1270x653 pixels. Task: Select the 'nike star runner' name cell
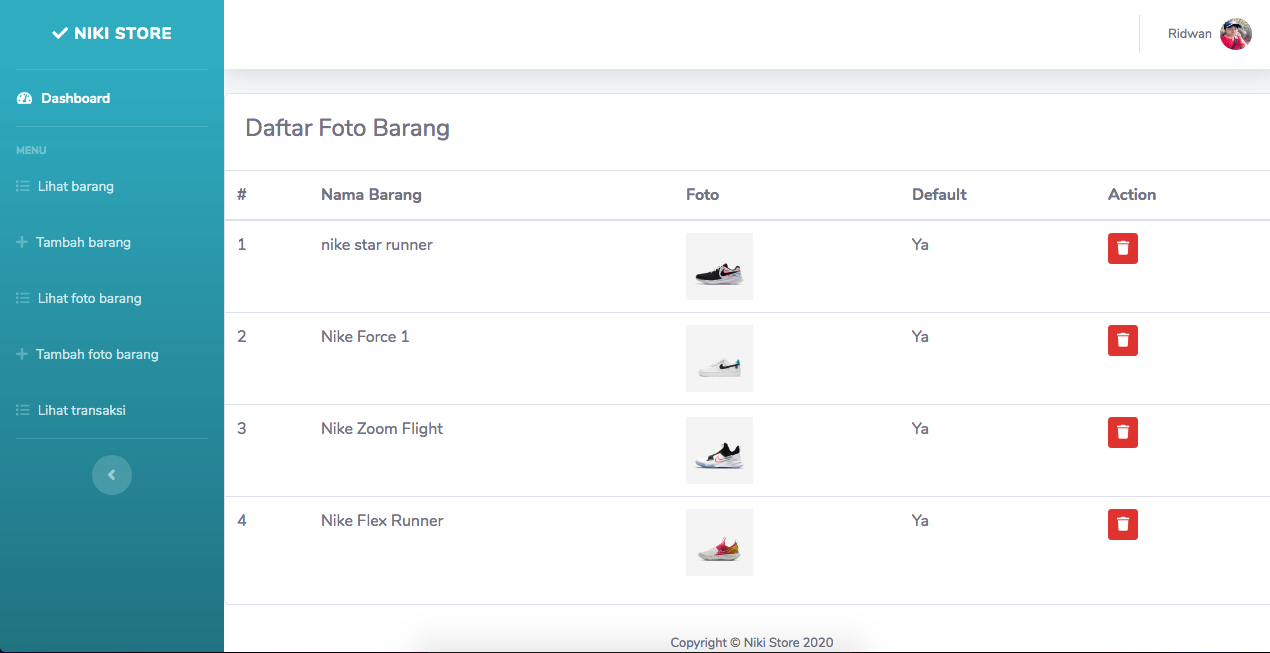(x=377, y=244)
